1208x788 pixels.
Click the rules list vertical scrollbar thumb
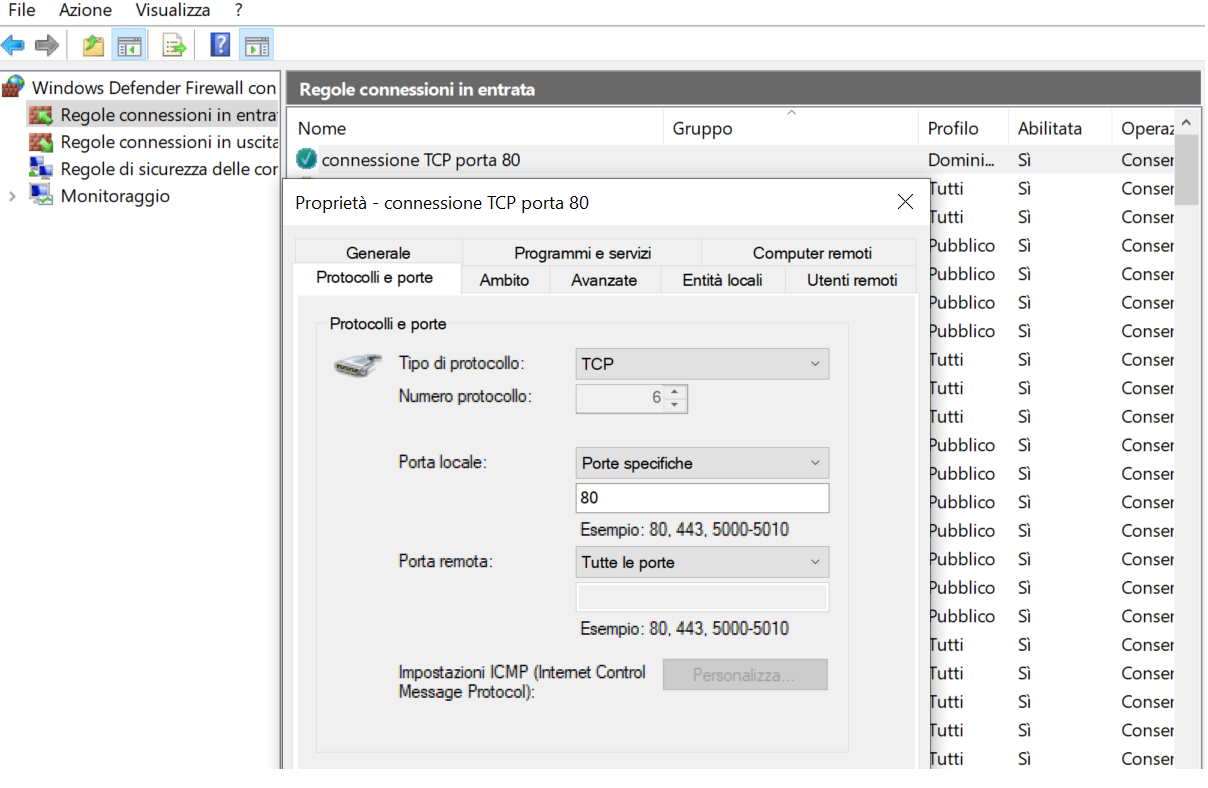1186,170
